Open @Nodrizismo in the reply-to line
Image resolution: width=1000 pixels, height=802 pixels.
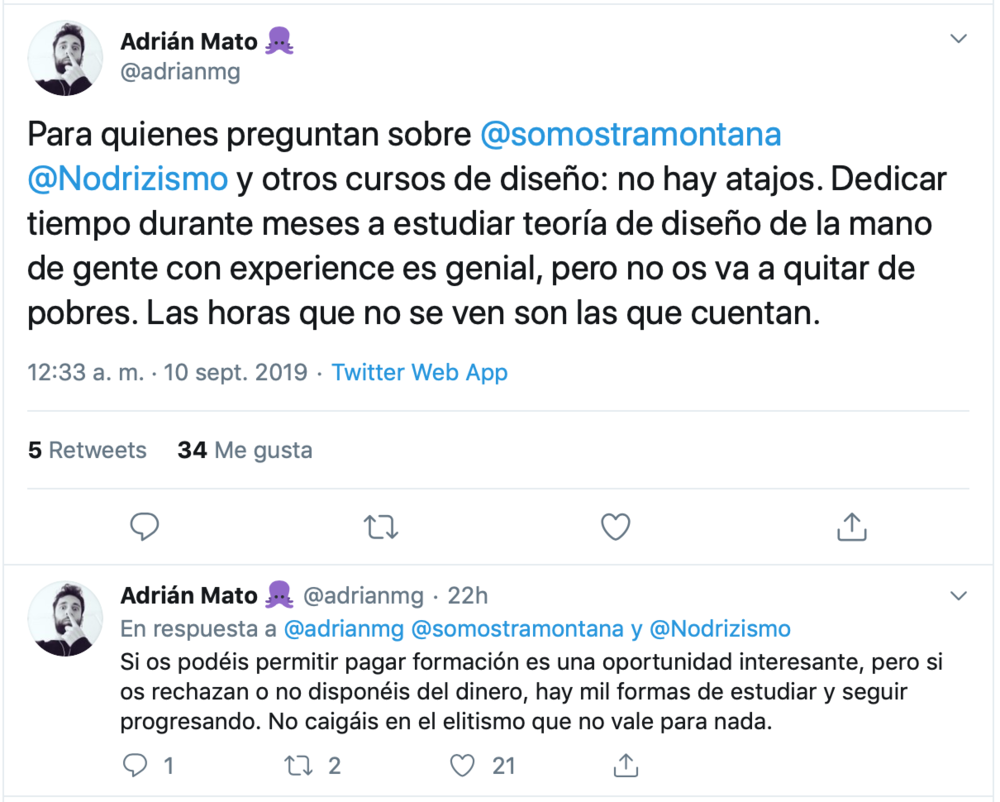(x=720, y=629)
